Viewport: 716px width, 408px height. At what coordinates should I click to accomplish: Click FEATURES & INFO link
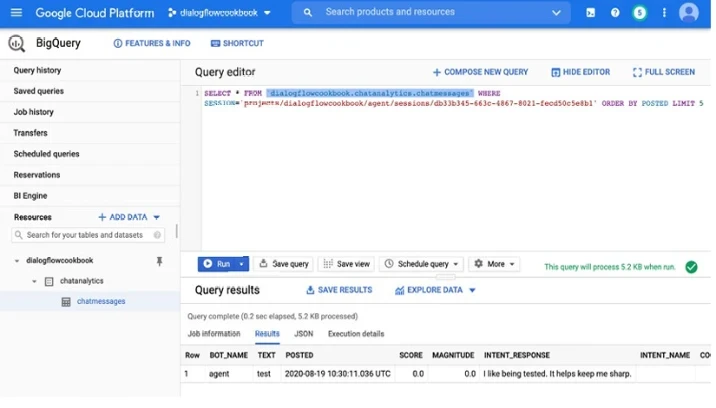coord(152,43)
